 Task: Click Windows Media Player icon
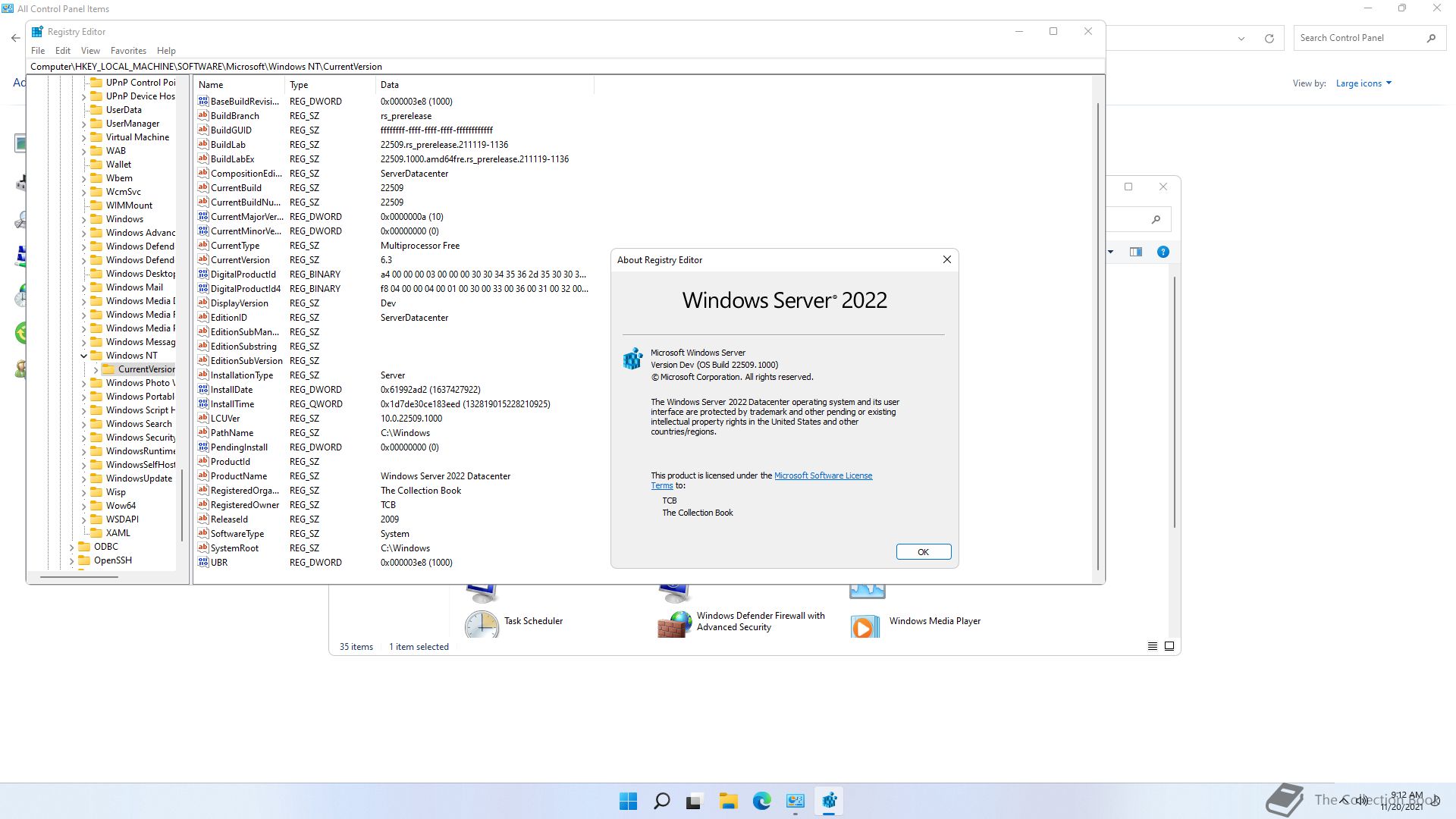(865, 626)
